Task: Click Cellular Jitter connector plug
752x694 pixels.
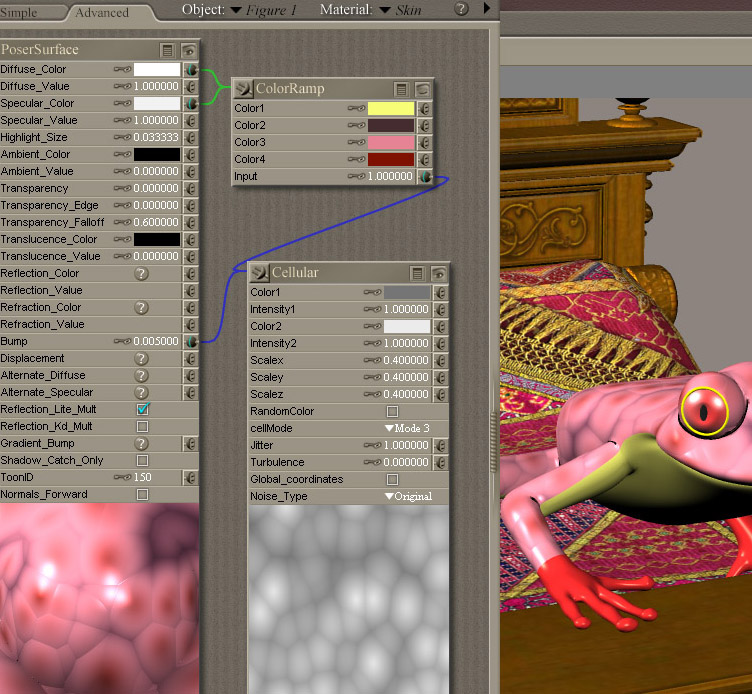Action: (x=441, y=446)
